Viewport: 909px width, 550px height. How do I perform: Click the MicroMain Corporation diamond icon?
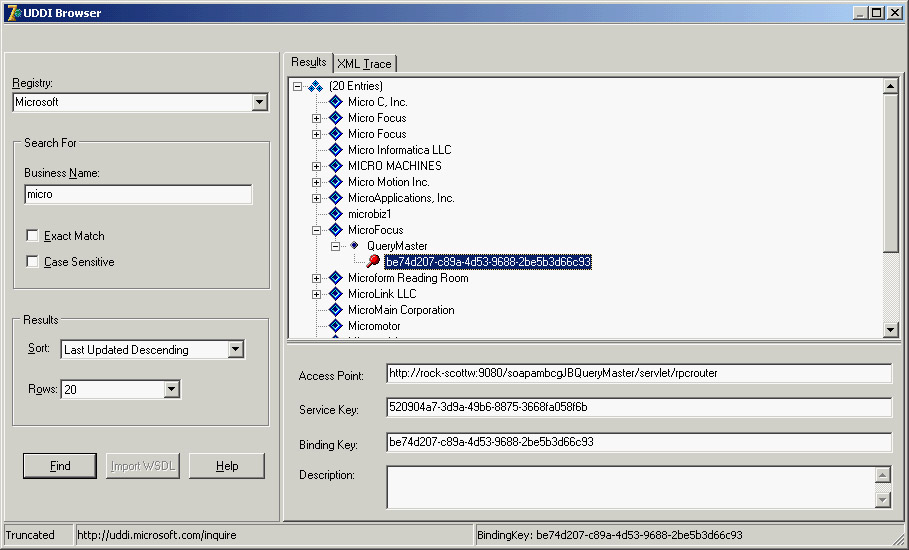click(x=335, y=310)
